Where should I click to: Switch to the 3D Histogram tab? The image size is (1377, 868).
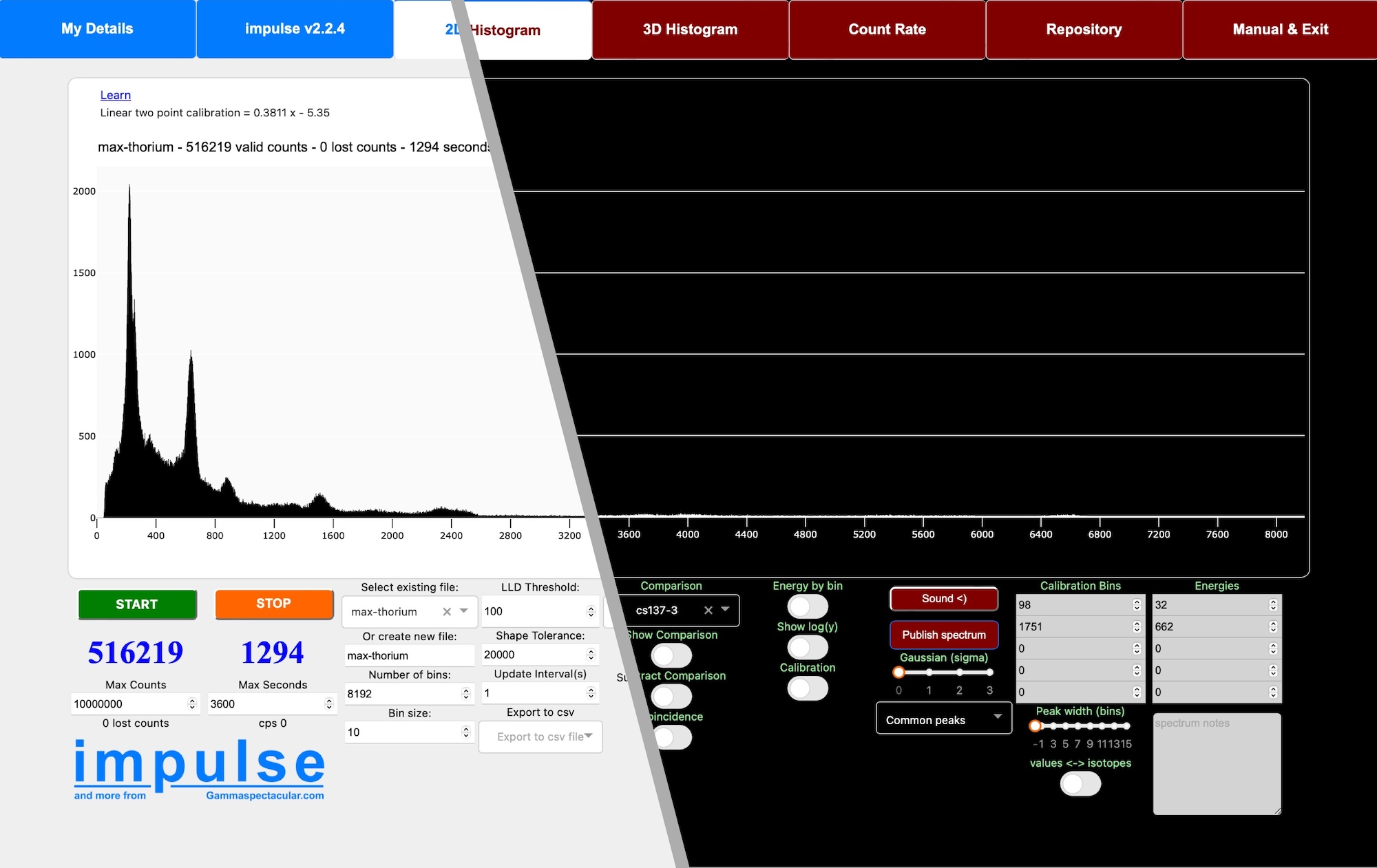[690, 30]
